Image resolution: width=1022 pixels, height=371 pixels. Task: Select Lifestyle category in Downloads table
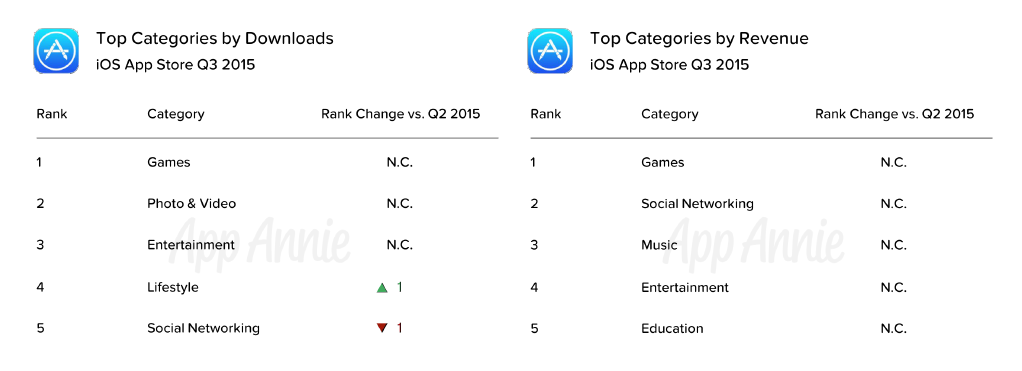(x=173, y=288)
